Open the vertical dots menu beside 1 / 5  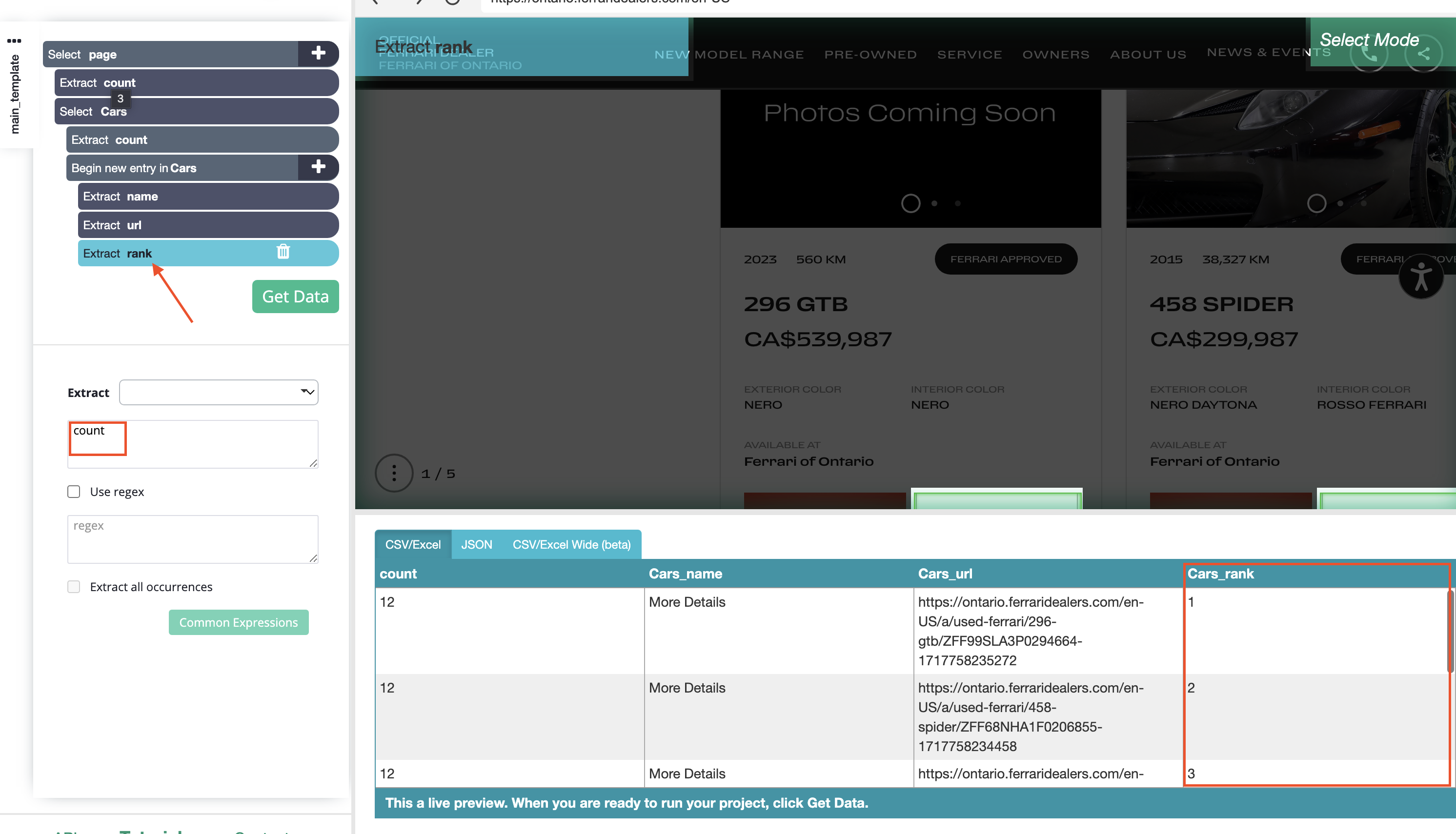(x=394, y=473)
